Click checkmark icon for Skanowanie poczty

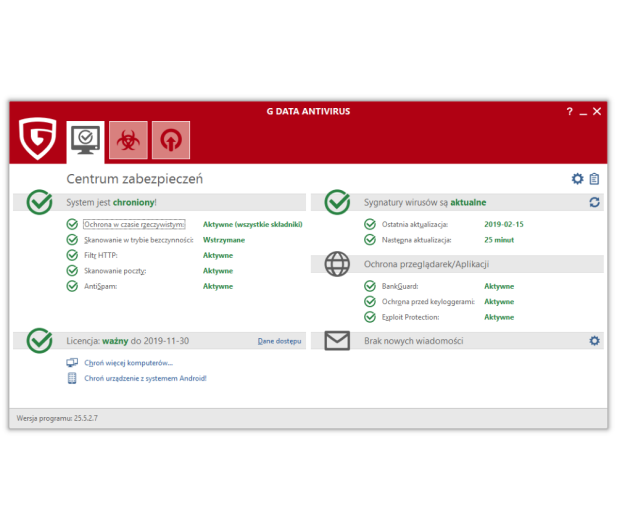(x=72, y=271)
